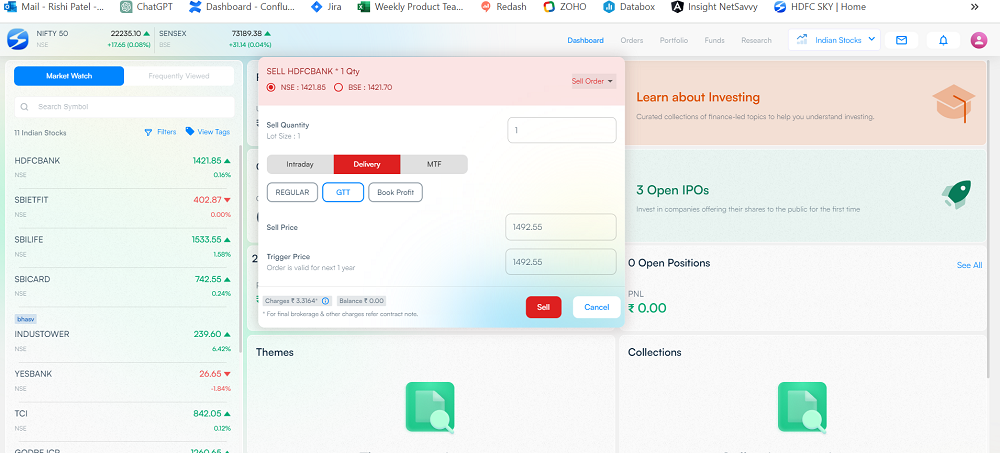Choose REGULAR order type
The image size is (1000, 453).
tap(292, 192)
